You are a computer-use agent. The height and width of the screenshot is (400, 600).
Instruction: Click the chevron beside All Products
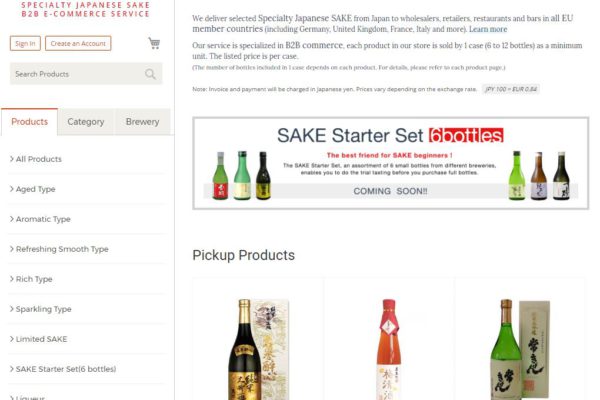[x=11, y=159]
